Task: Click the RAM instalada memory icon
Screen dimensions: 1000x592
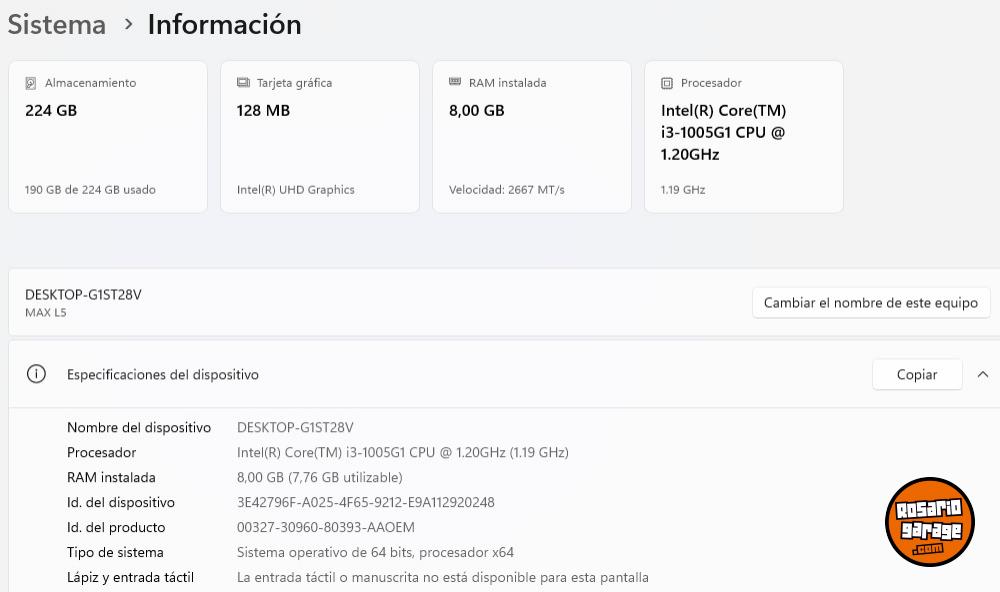Action: click(455, 83)
